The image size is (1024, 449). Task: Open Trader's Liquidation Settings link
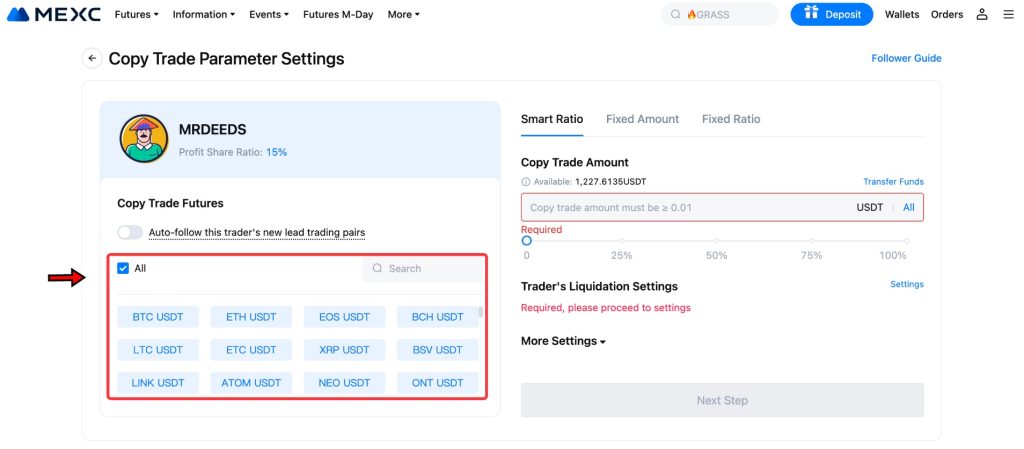click(907, 285)
